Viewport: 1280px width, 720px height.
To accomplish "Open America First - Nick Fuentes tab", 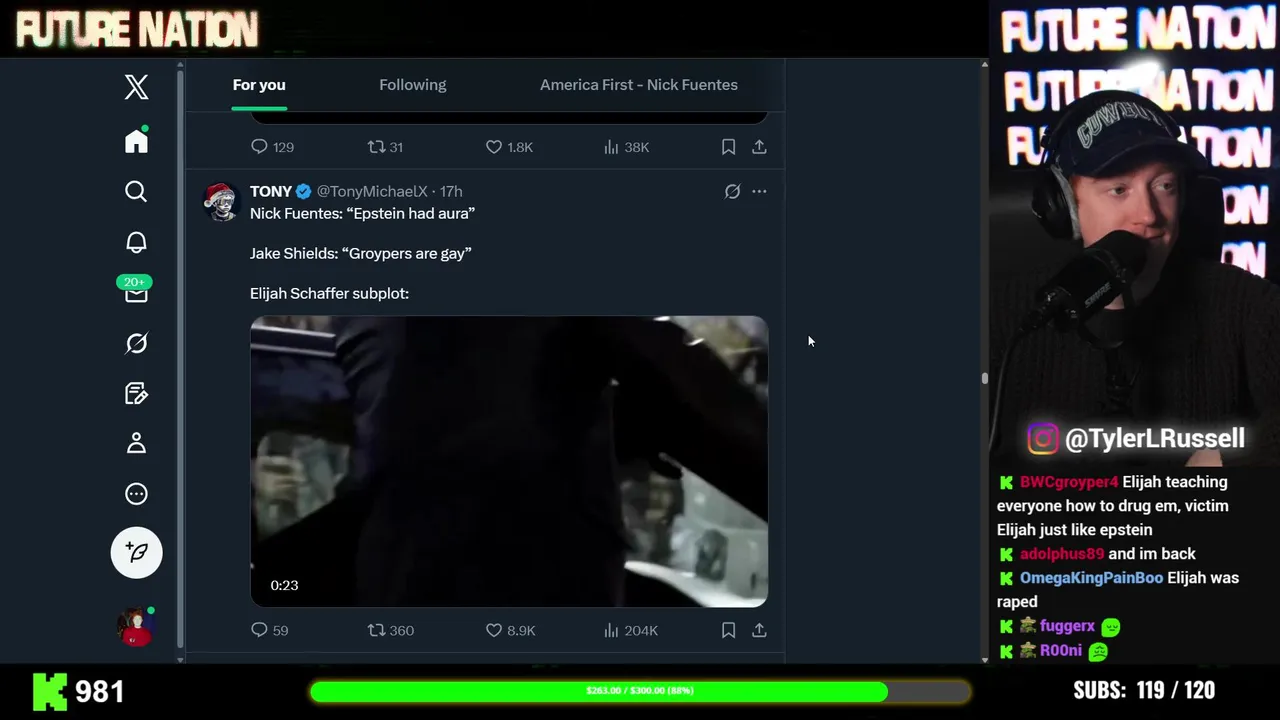I will pos(639,85).
